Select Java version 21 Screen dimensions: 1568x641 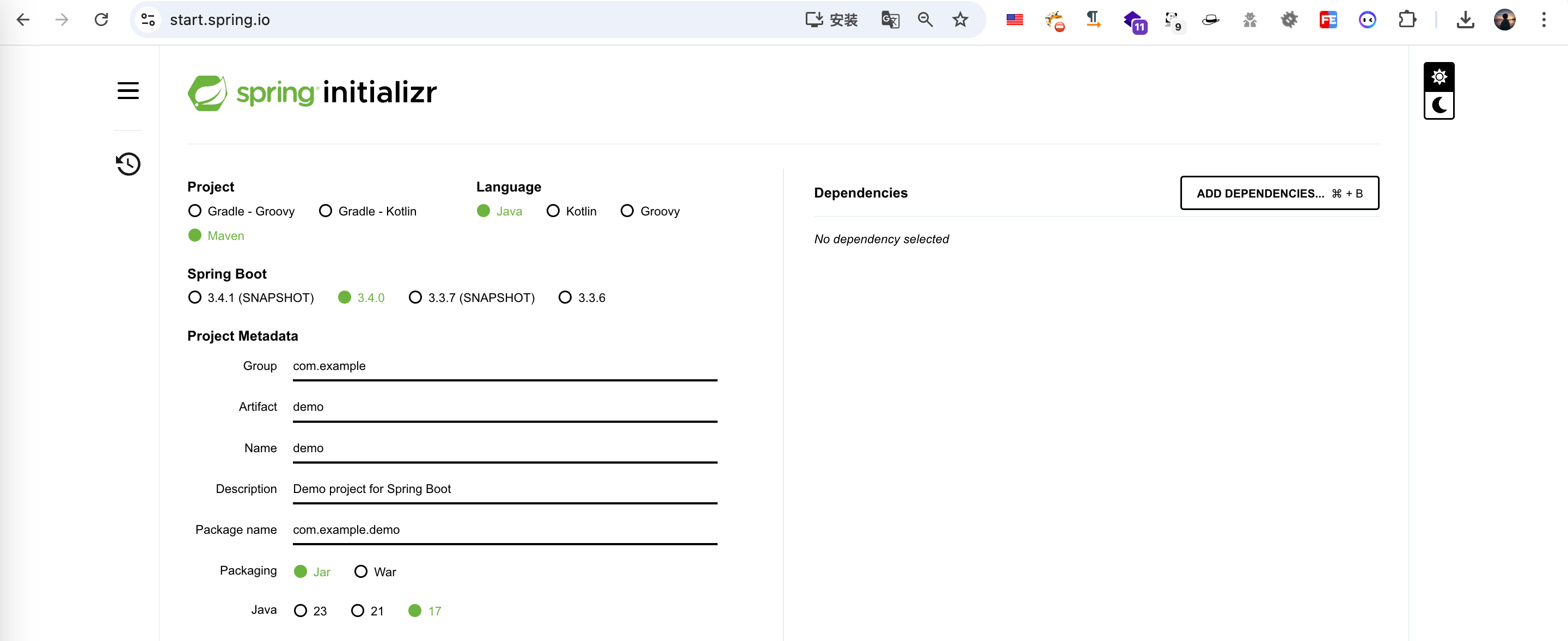pos(367,611)
